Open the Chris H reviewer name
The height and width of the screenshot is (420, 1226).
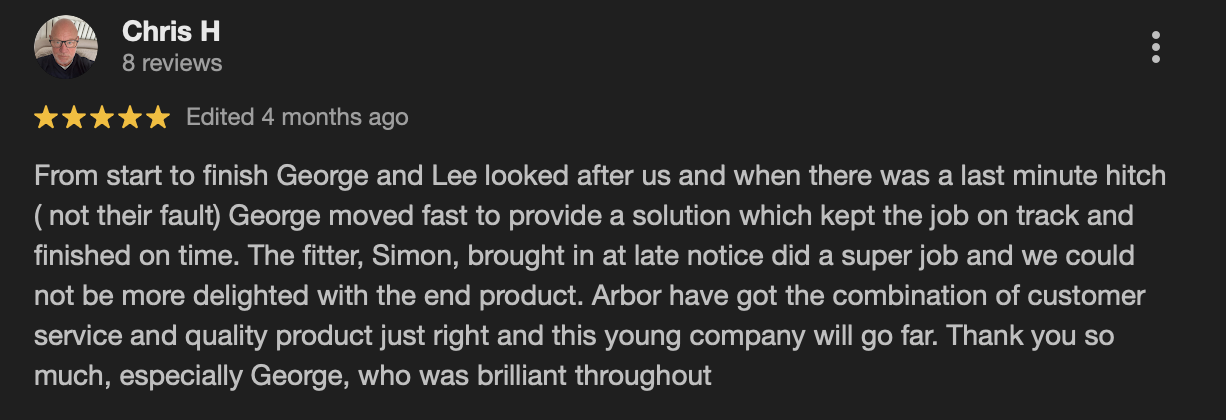coord(171,32)
